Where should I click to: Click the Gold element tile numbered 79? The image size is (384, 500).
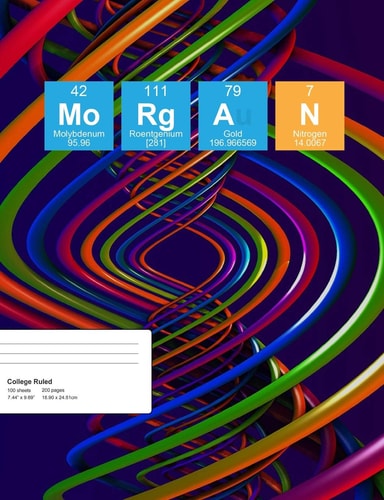tap(233, 116)
